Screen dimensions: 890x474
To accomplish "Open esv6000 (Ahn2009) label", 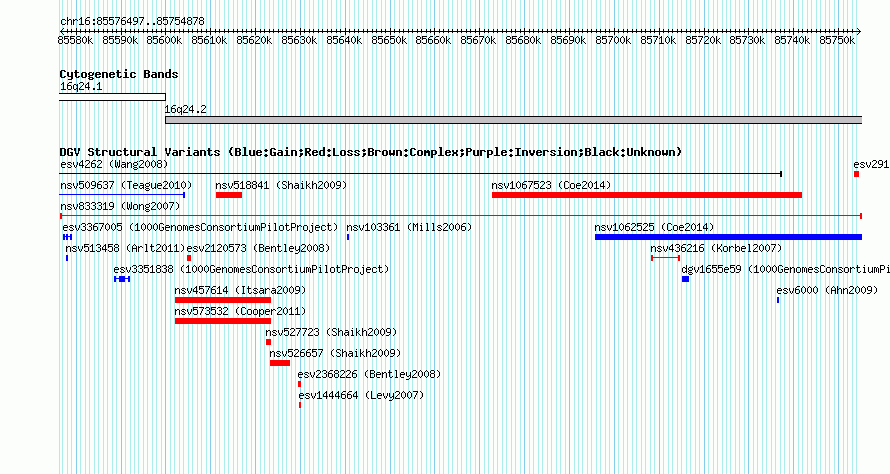I will pos(827,291).
